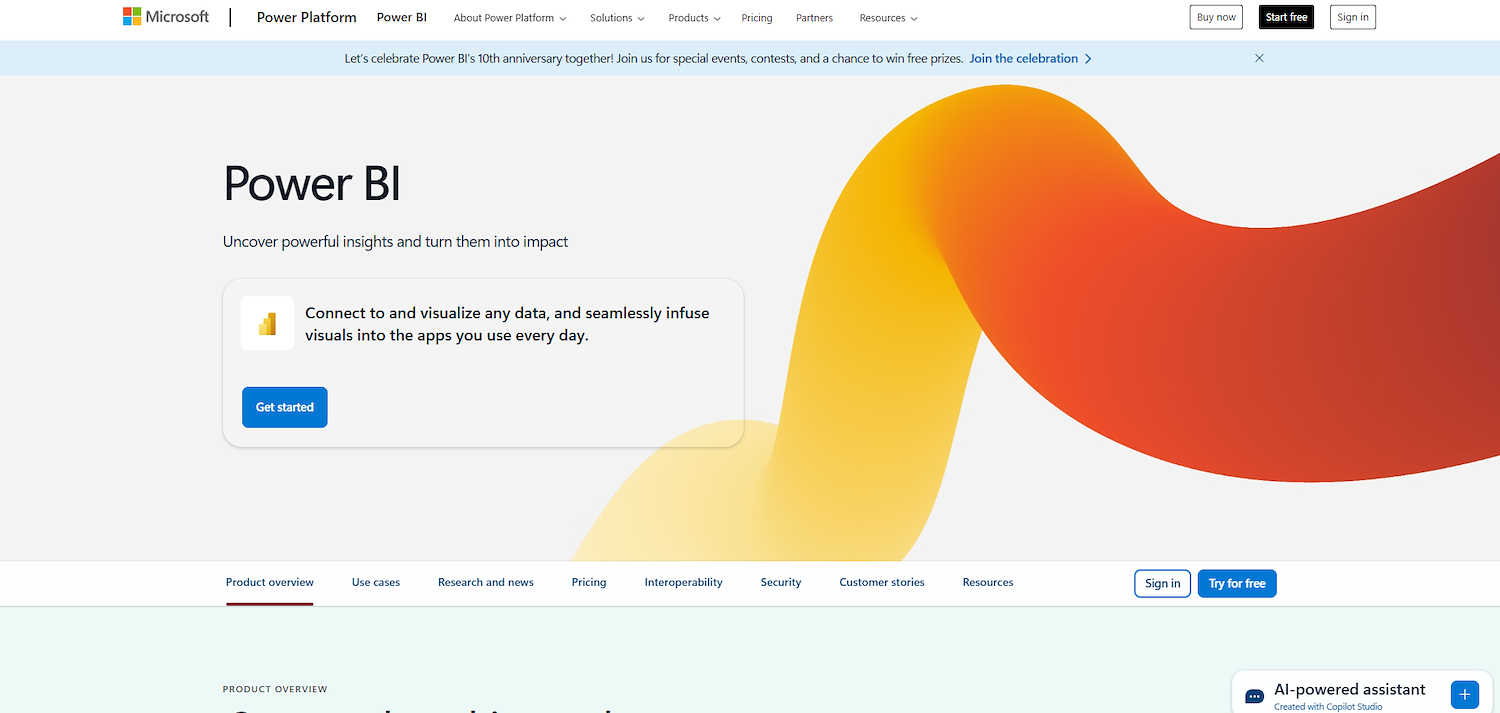Go to Pricing in top navigation

[757, 18]
